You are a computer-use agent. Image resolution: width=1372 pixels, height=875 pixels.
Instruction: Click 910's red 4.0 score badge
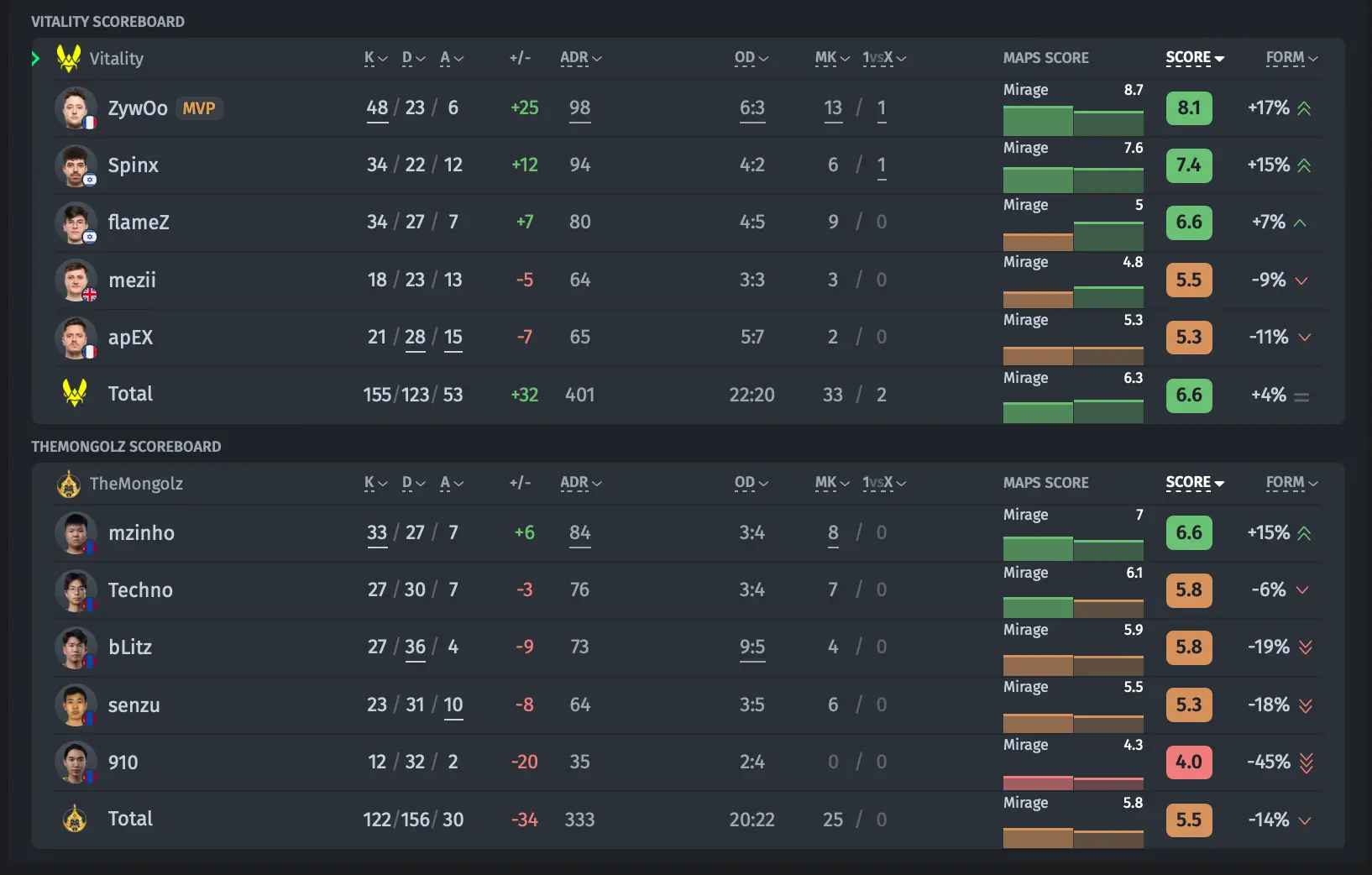pyautogui.click(x=1189, y=762)
